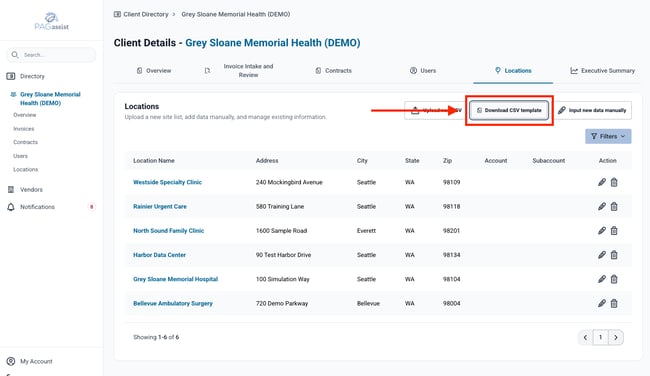
Task: Open My Account in sidebar
Action: click(36, 361)
